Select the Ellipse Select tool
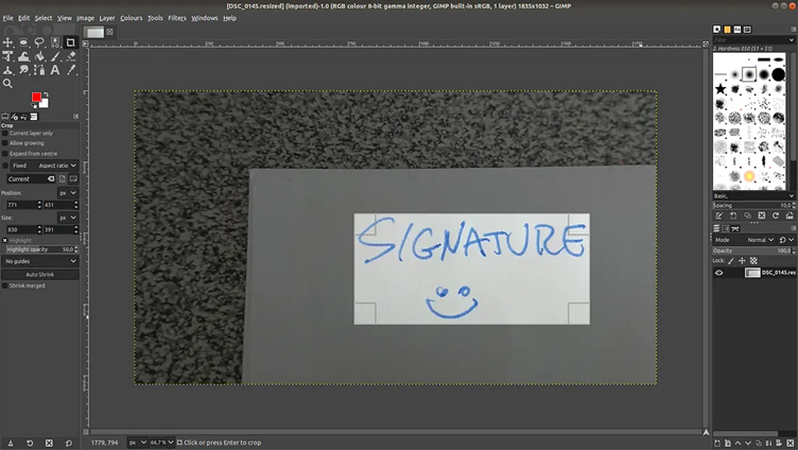Screen dimensions: 798x450 click(23, 42)
